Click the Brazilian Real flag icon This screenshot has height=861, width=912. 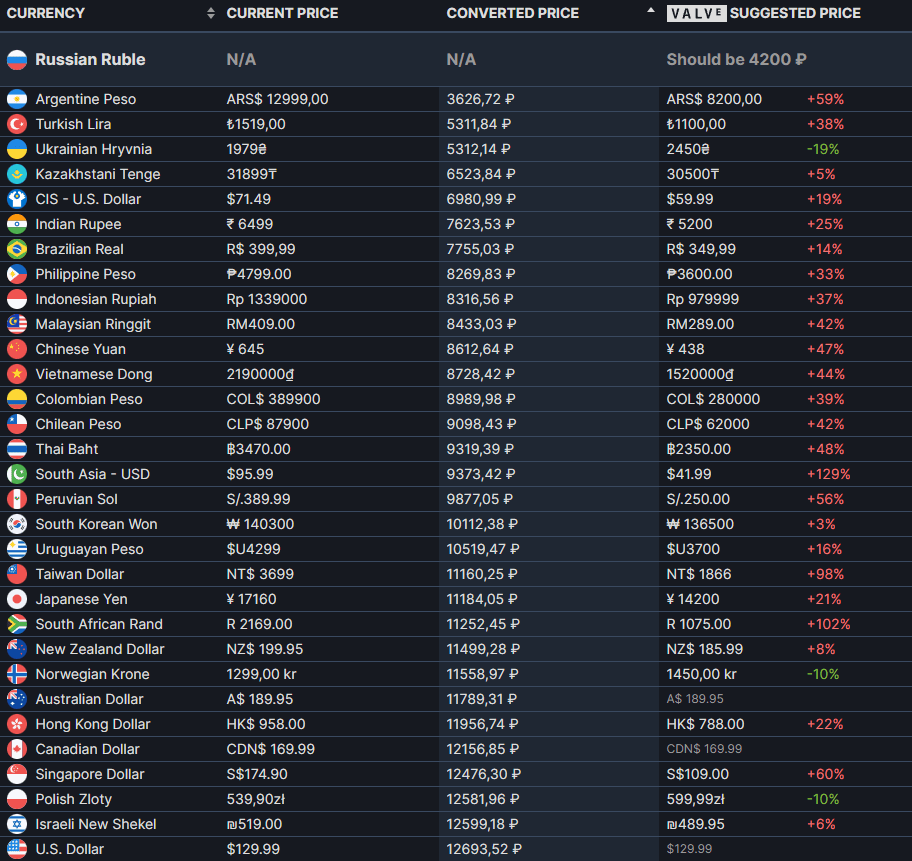click(16, 249)
